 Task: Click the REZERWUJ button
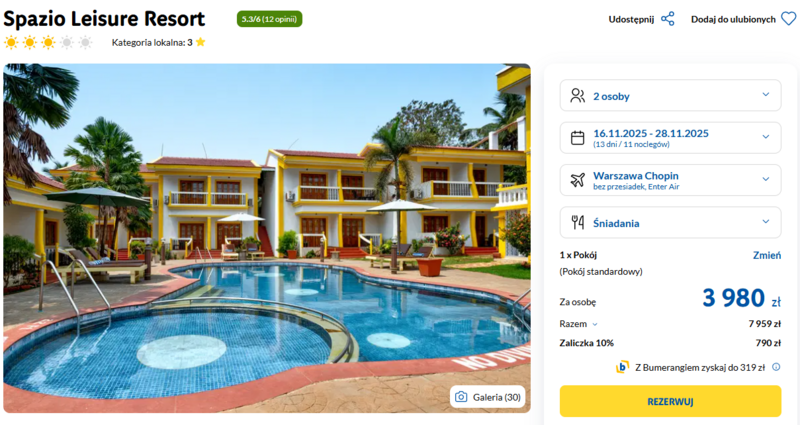670,402
